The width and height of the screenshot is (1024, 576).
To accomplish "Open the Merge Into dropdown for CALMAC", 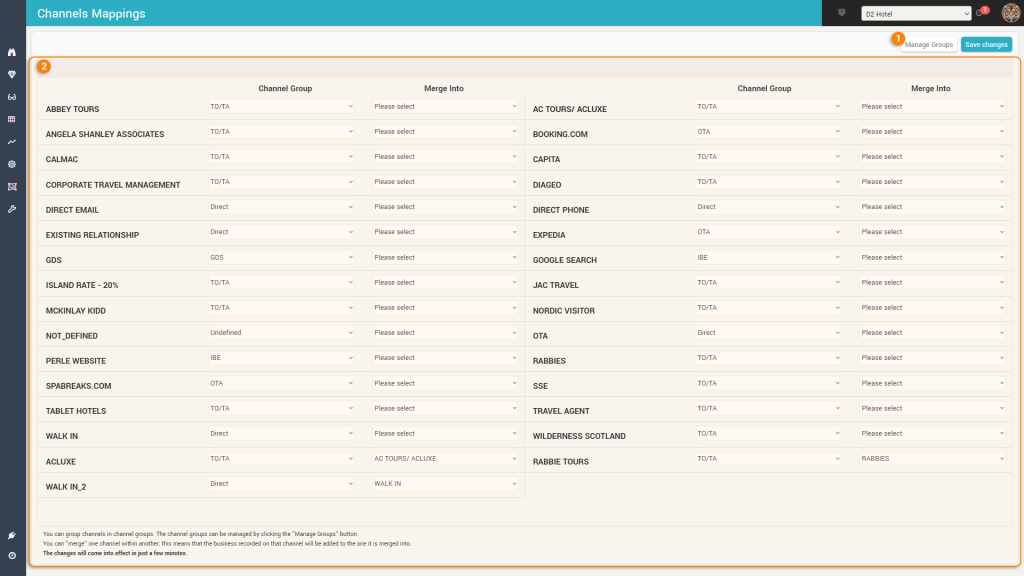I will 445,157.
